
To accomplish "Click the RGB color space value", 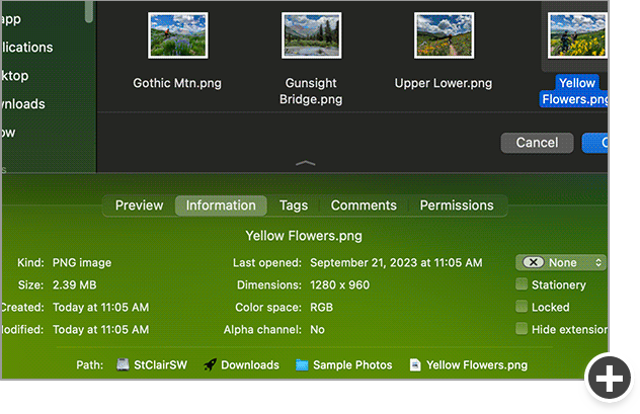I will (321, 307).
